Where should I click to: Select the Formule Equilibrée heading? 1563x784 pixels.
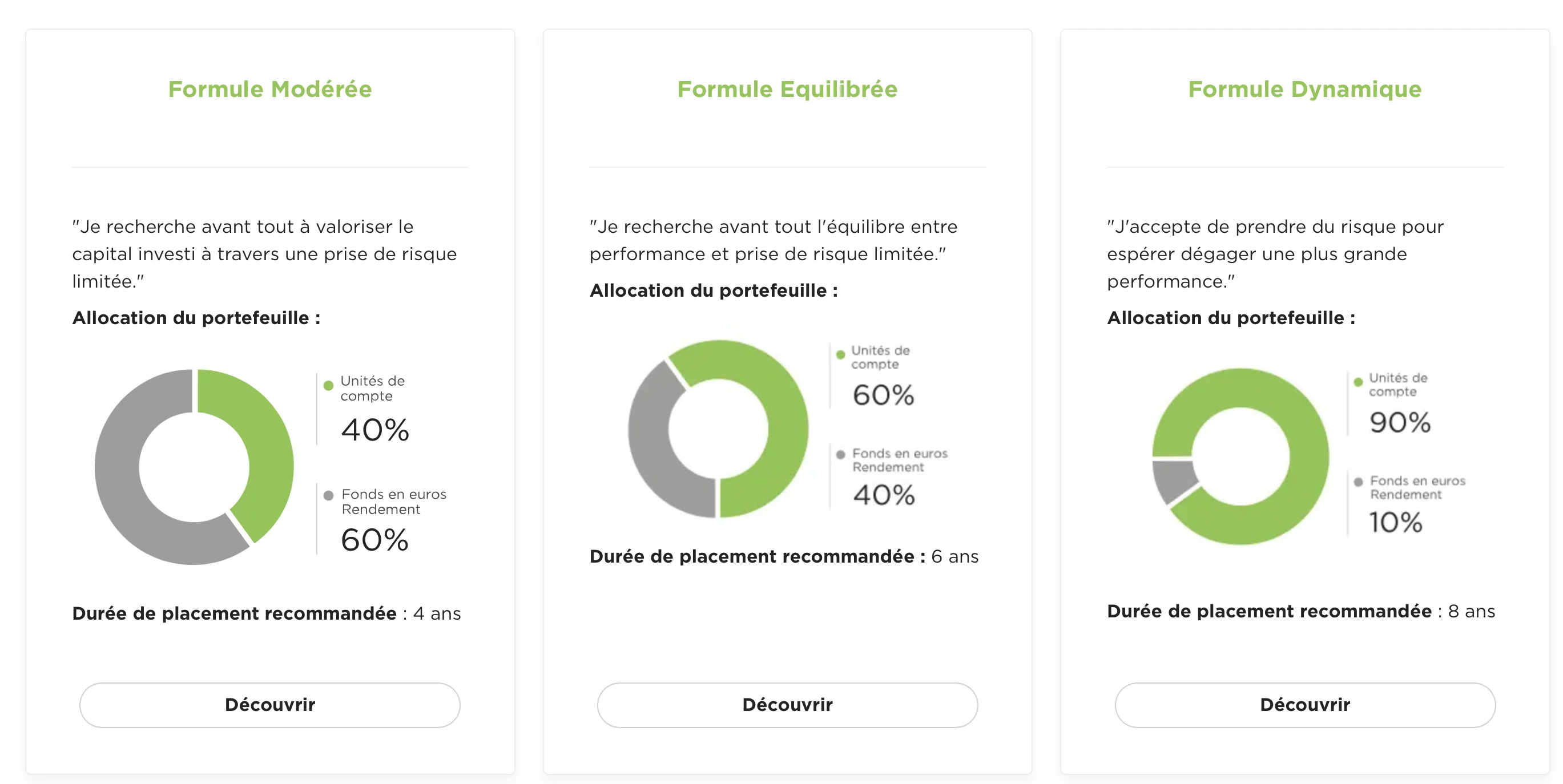pos(787,89)
